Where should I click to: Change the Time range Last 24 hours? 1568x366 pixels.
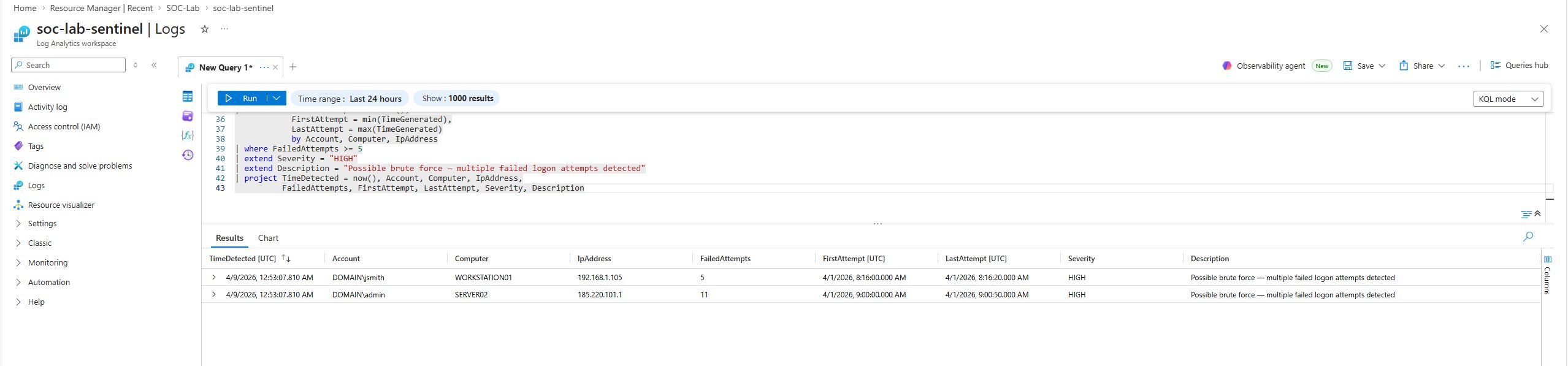[x=350, y=99]
